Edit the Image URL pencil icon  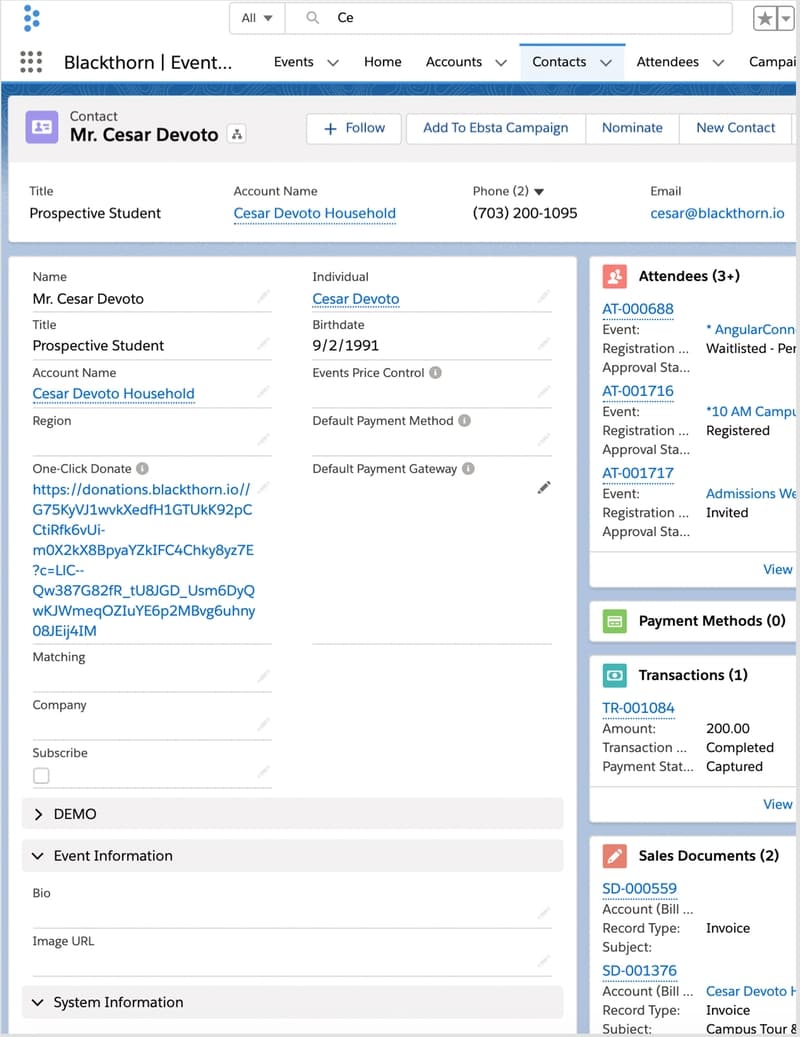point(543,960)
